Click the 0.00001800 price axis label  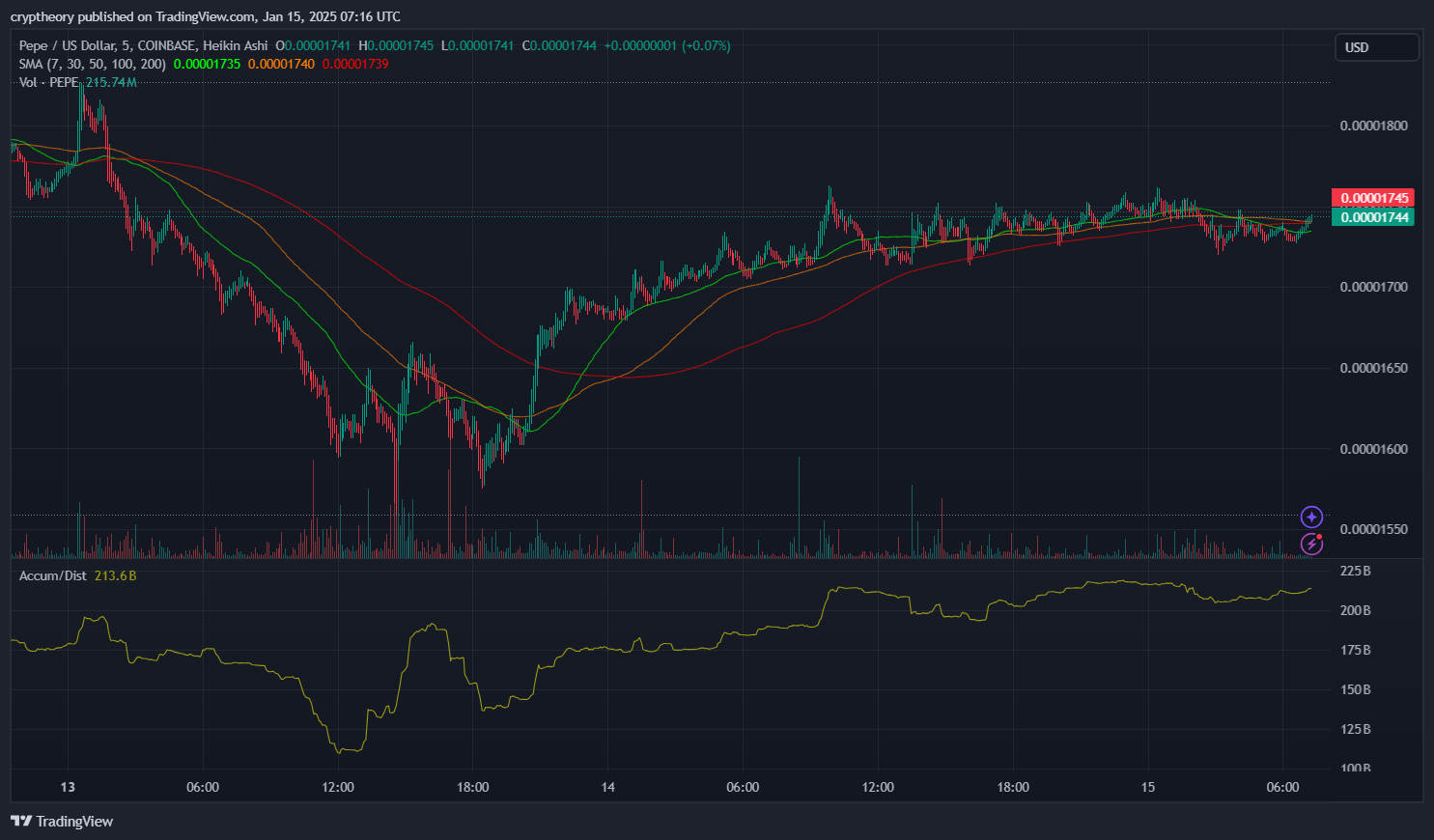pos(1373,126)
